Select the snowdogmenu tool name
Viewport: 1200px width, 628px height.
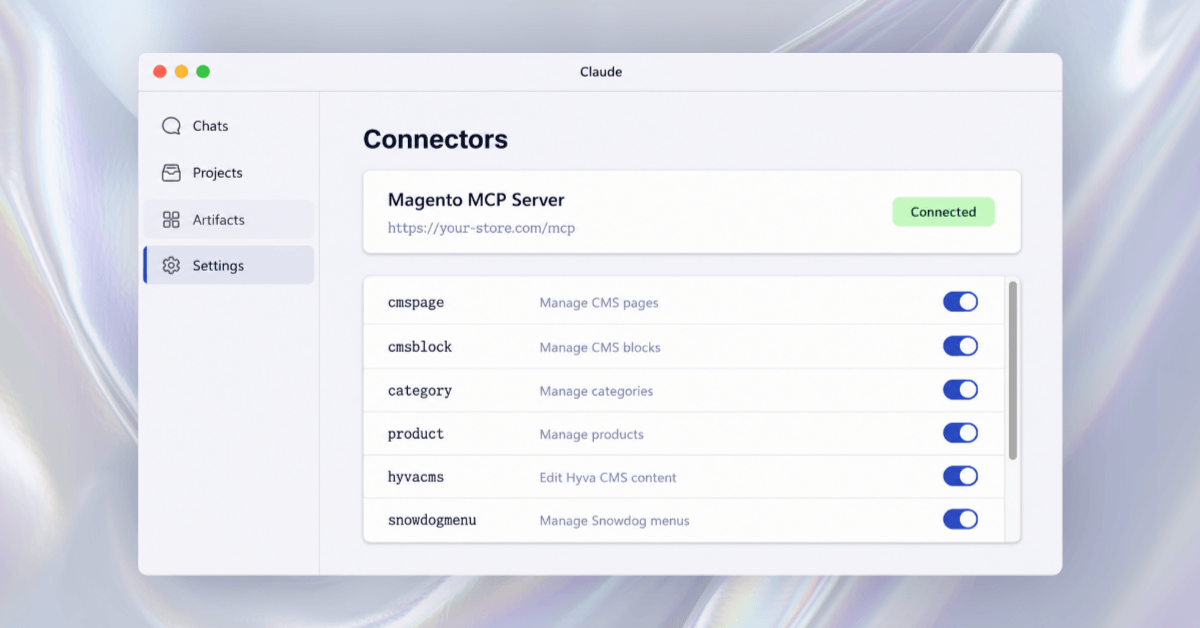pos(432,520)
